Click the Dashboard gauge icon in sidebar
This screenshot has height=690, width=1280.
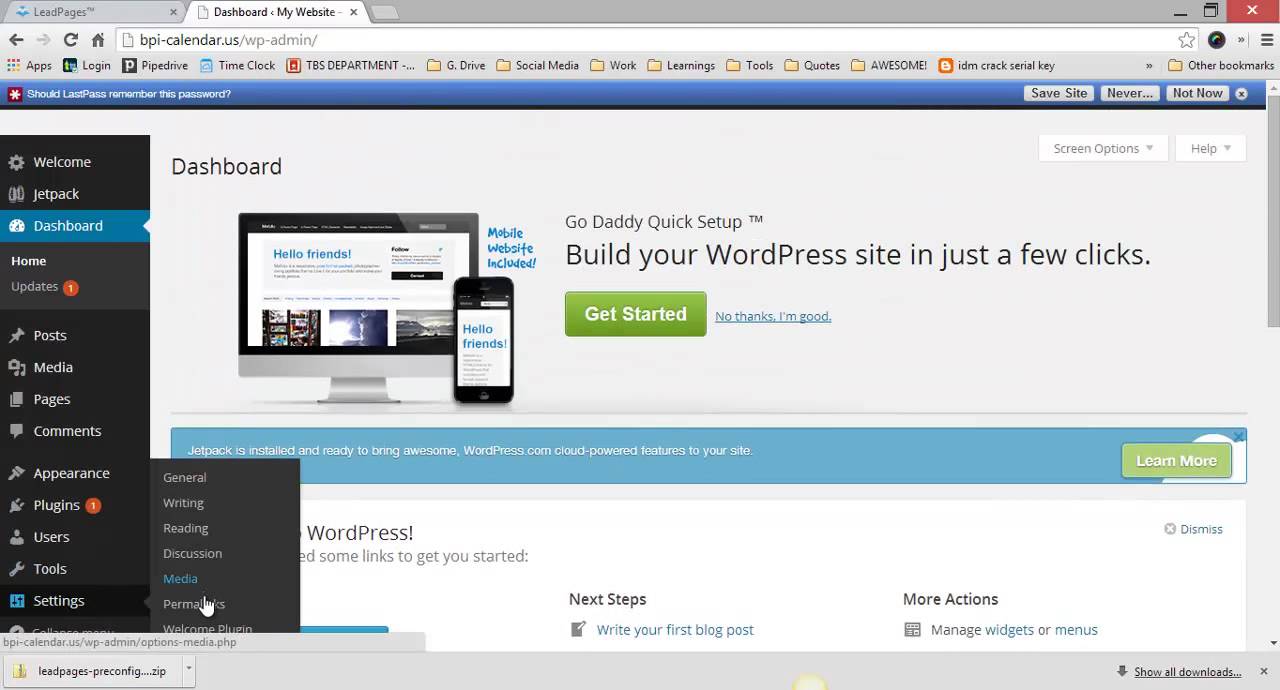click(x=16, y=226)
